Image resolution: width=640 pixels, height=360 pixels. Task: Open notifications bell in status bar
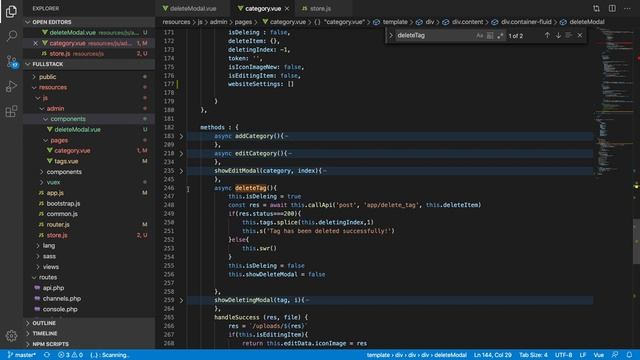tap(629, 355)
